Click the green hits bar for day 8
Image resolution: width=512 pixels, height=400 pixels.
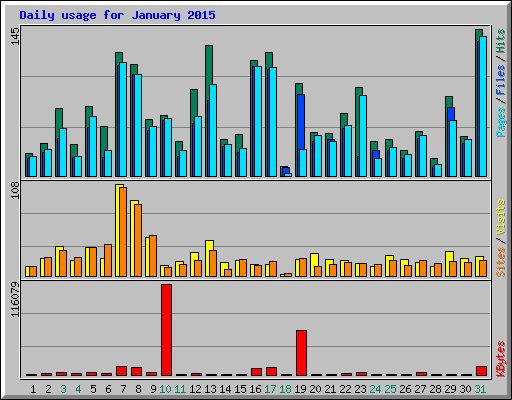tap(134, 69)
